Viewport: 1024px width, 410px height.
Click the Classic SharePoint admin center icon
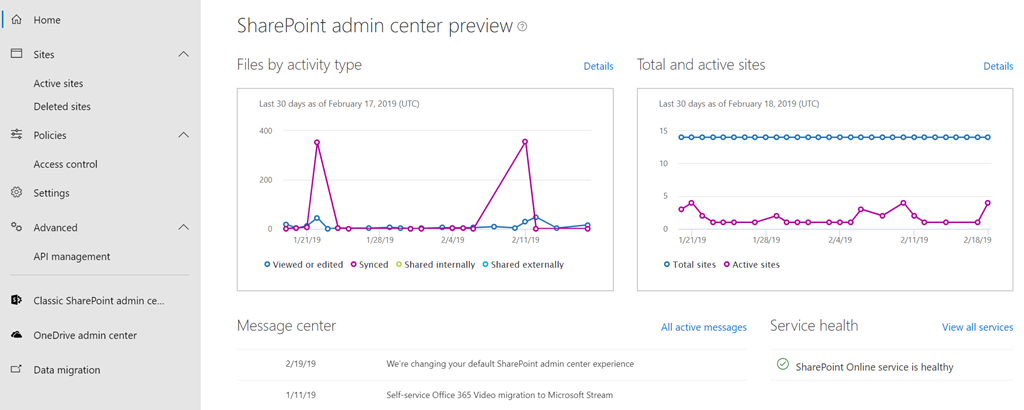coord(16,300)
